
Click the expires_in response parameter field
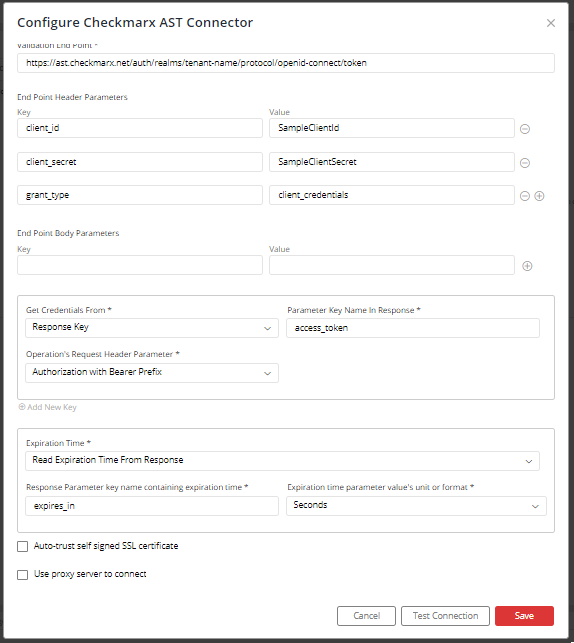point(152,506)
